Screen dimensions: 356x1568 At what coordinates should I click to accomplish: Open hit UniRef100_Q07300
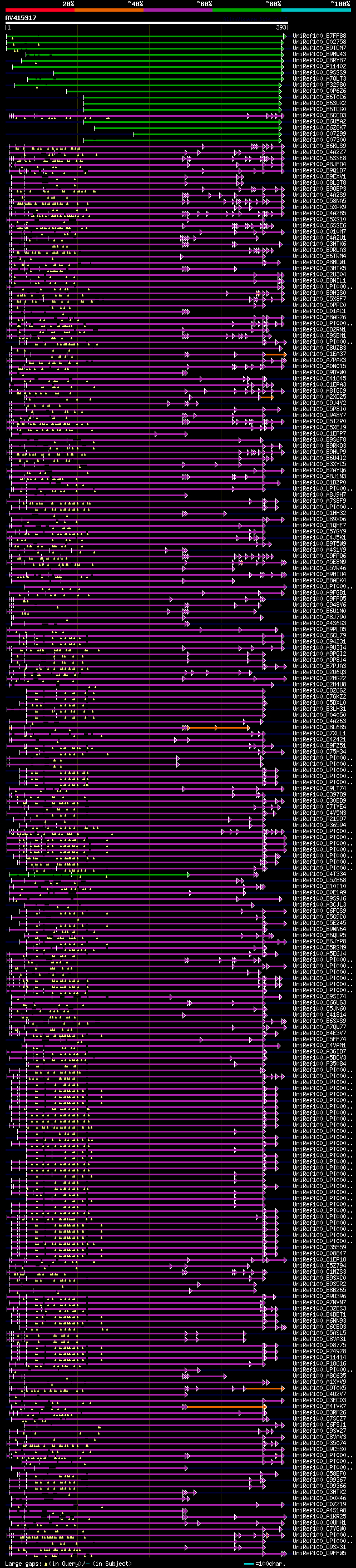tap(319, 140)
